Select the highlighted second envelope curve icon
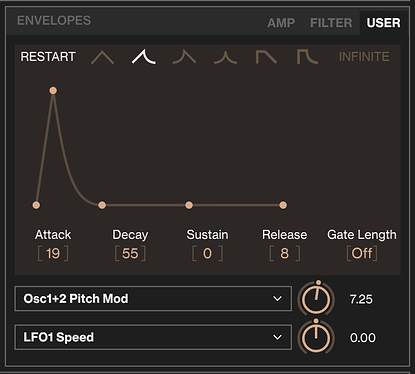The image size is (415, 374). [144, 57]
